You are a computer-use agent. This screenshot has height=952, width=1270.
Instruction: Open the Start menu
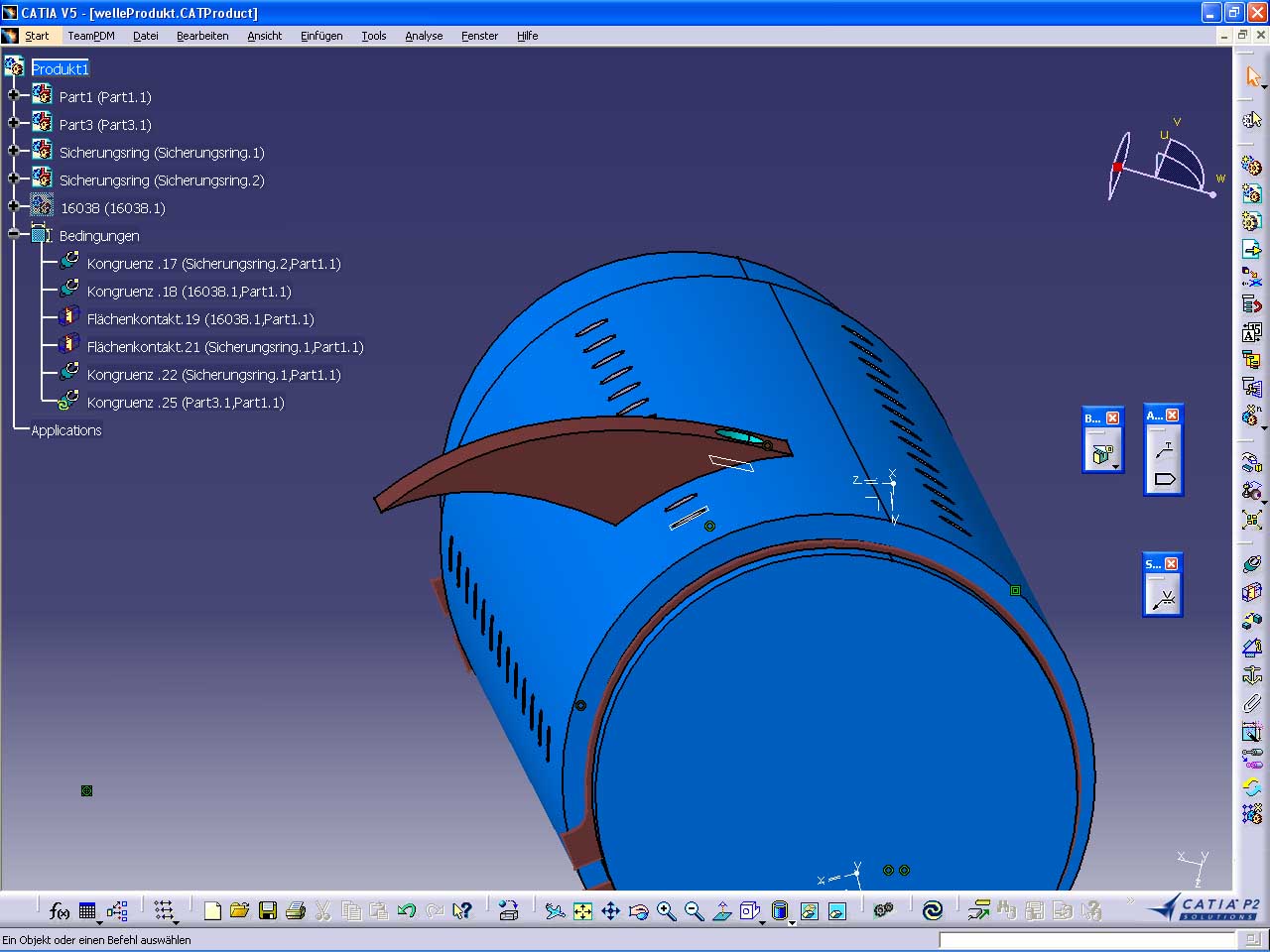tap(37, 36)
